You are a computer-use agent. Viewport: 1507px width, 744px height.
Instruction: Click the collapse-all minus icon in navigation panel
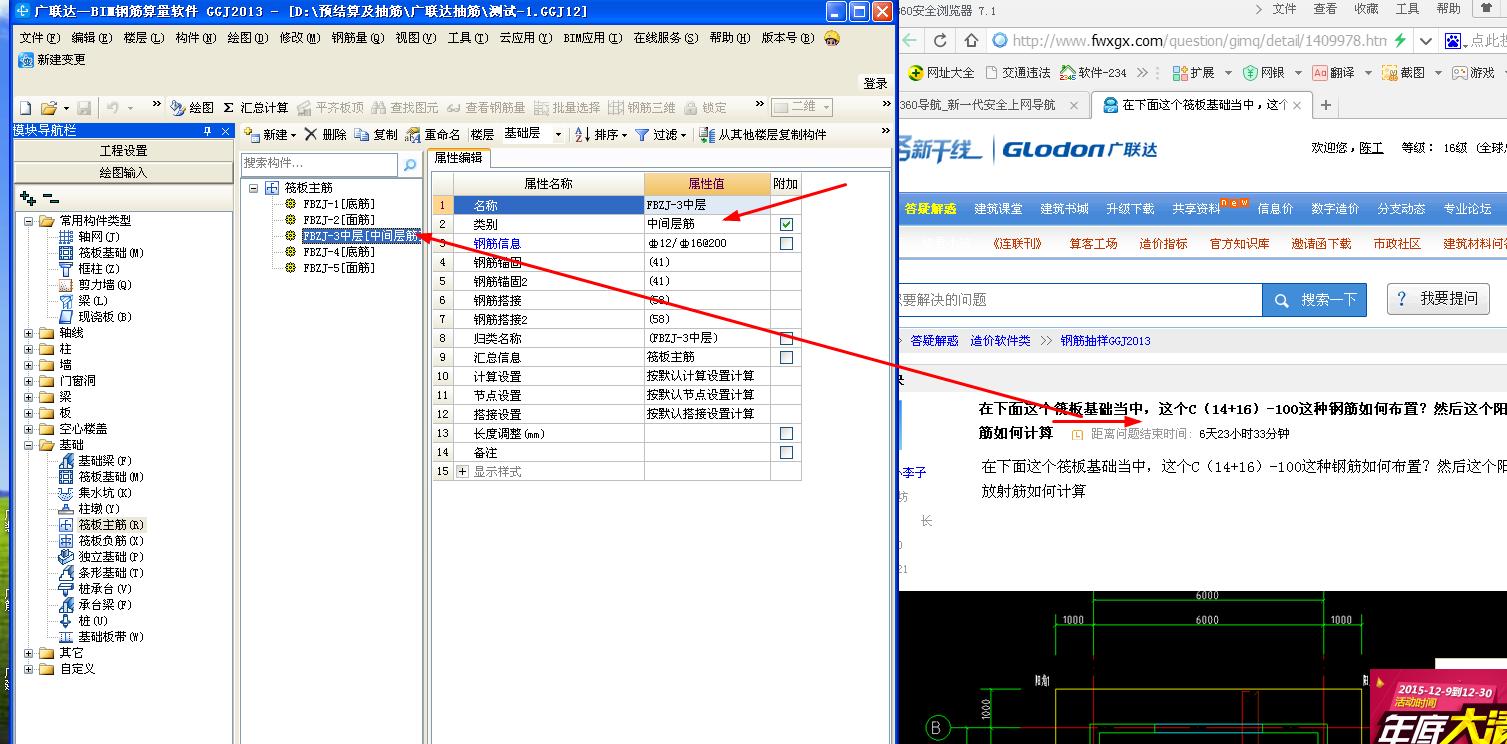tap(50, 199)
